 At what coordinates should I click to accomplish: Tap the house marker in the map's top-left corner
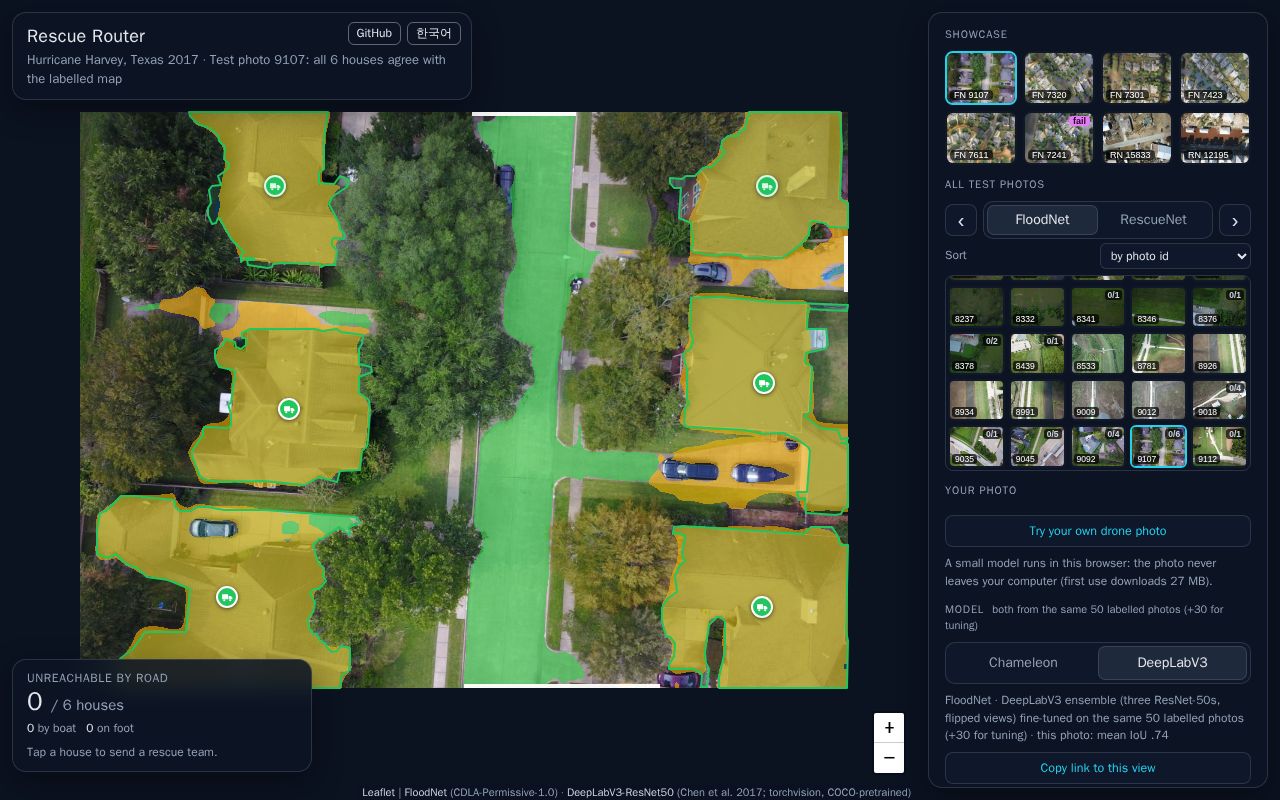[x=275, y=186]
